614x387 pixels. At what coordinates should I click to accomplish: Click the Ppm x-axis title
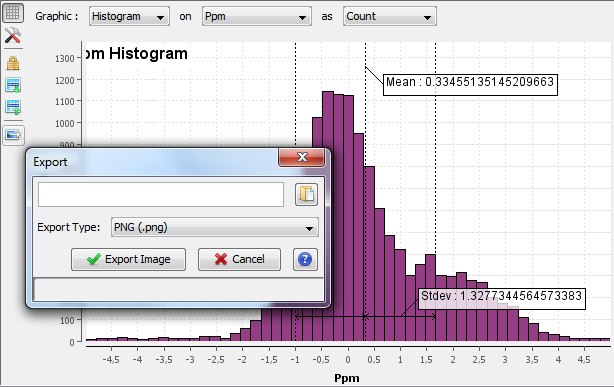[347, 378]
